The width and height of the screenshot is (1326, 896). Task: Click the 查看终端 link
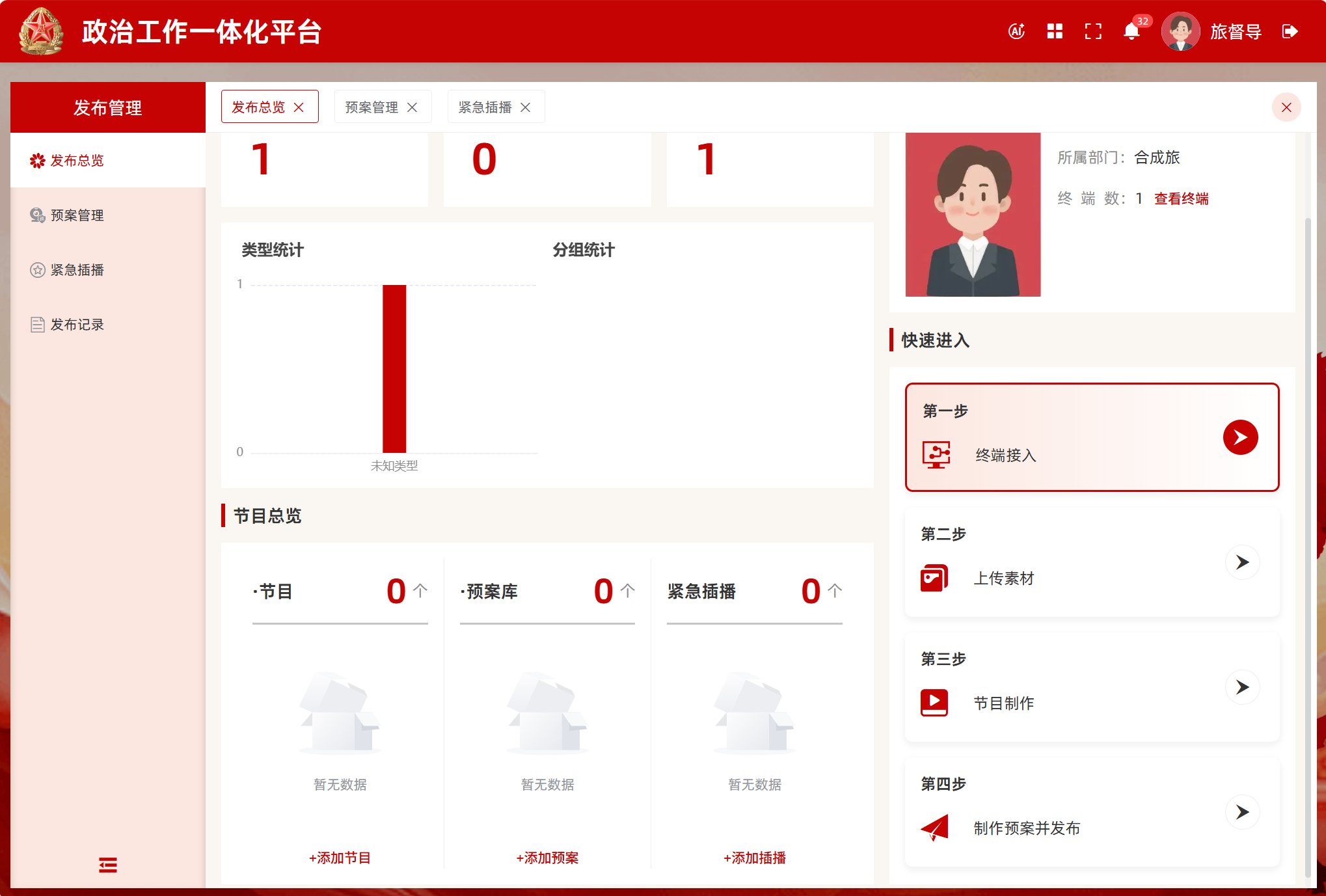click(1181, 199)
